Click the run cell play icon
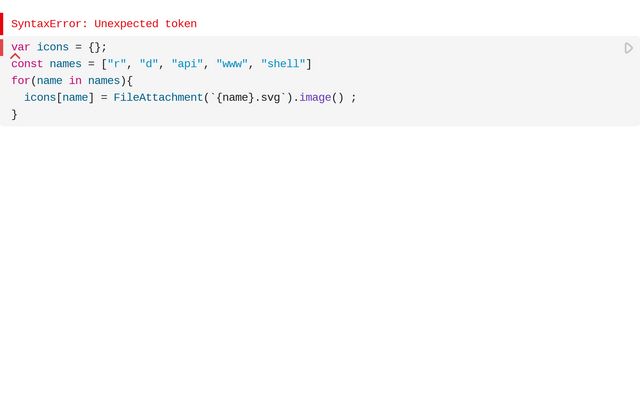This screenshot has height=400, width=640. [629, 48]
